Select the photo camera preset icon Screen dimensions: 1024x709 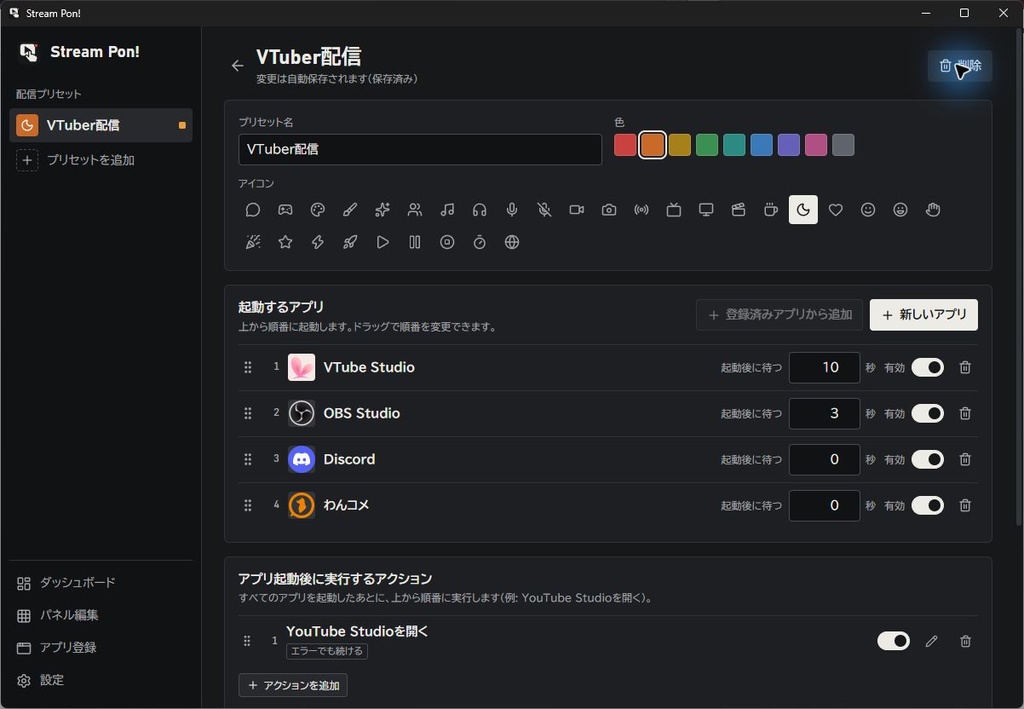(609, 210)
